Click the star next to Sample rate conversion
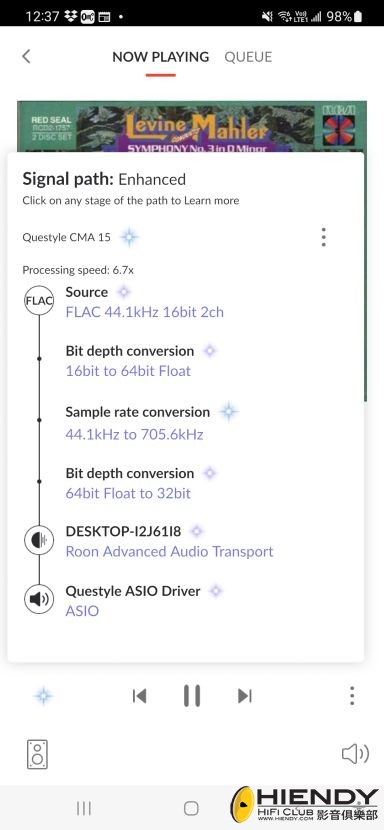Image resolution: width=384 pixels, height=830 pixels. click(x=228, y=411)
